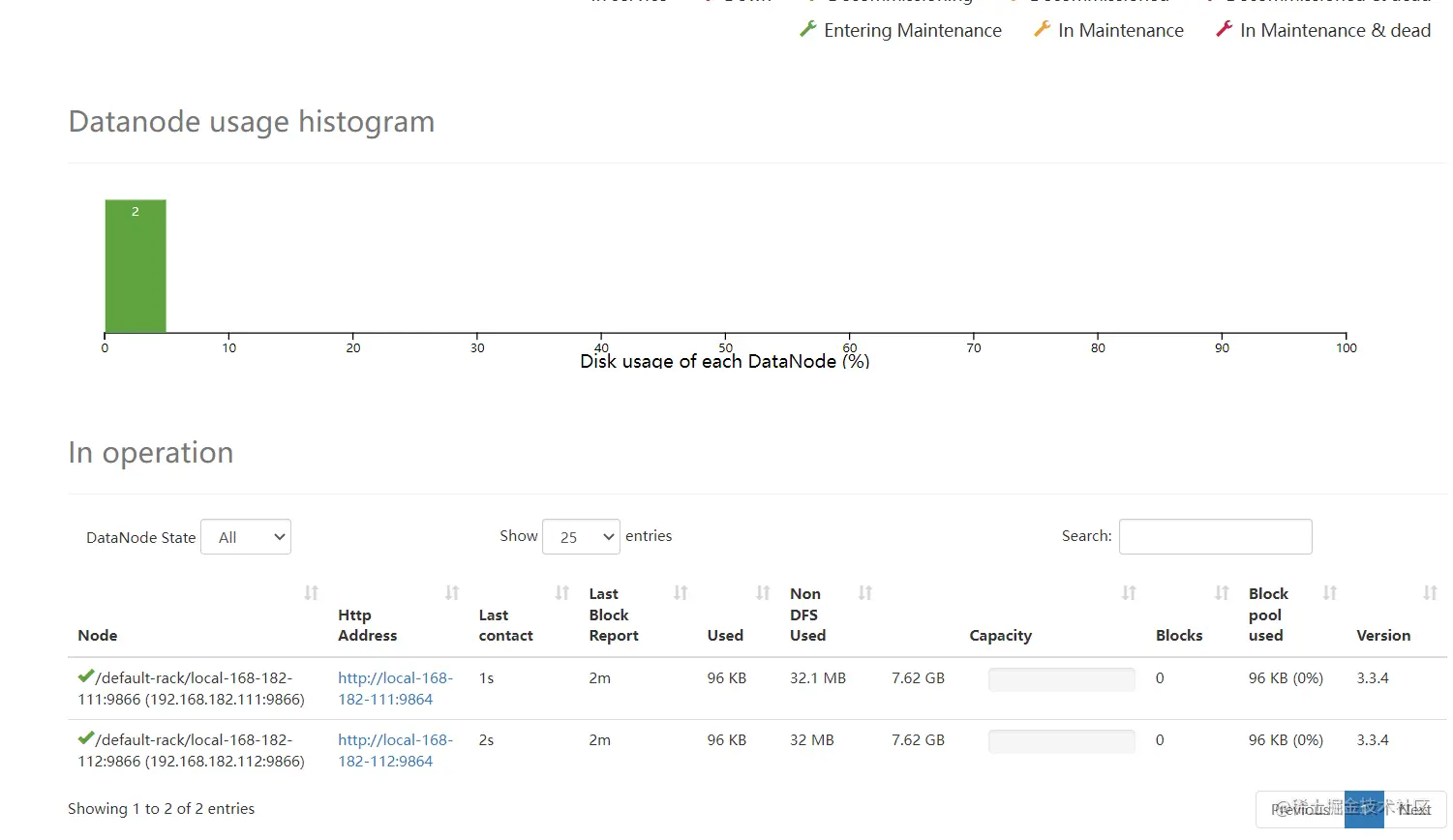Viewport: 1453px width, 840px height.
Task: Click 'Showing 1 to 2 of 2 entries'
Action: click(x=162, y=808)
